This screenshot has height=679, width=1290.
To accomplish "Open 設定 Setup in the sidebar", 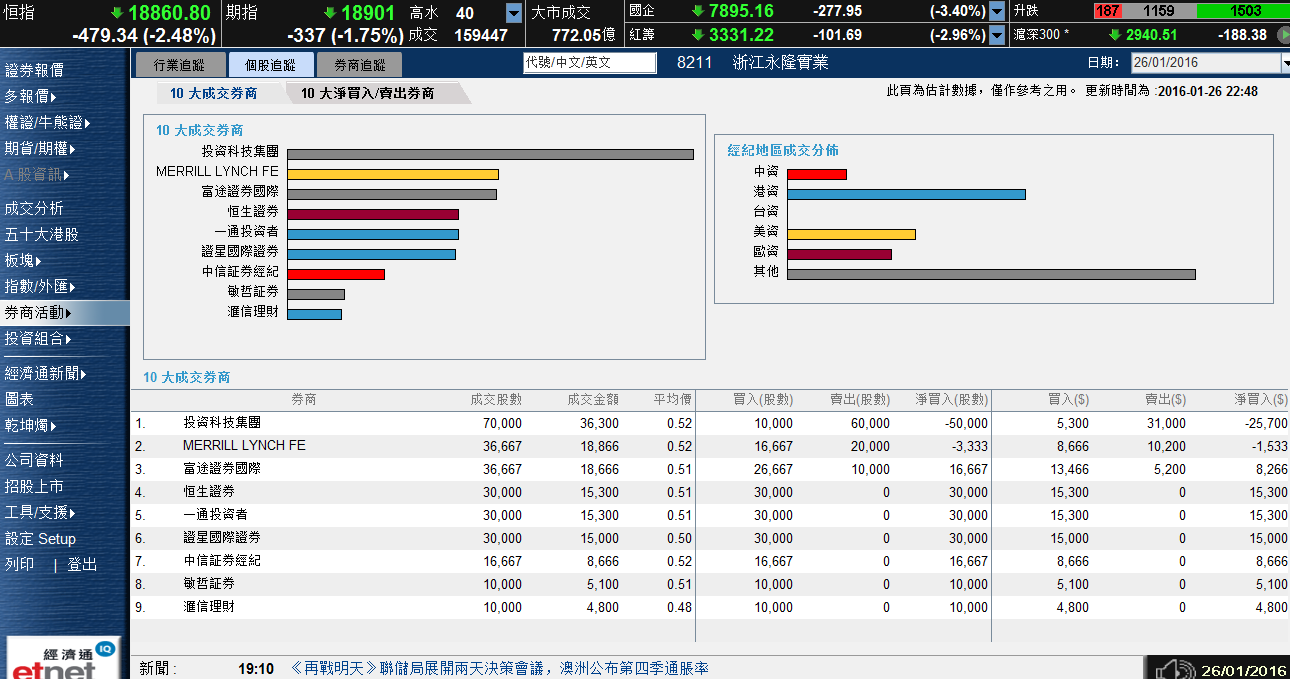I will (40, 538).
